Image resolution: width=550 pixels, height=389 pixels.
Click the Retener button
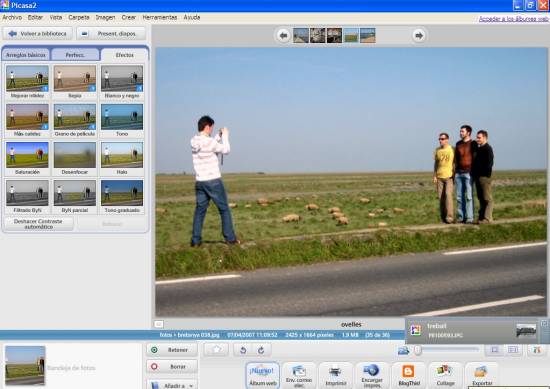pos(172,350)
